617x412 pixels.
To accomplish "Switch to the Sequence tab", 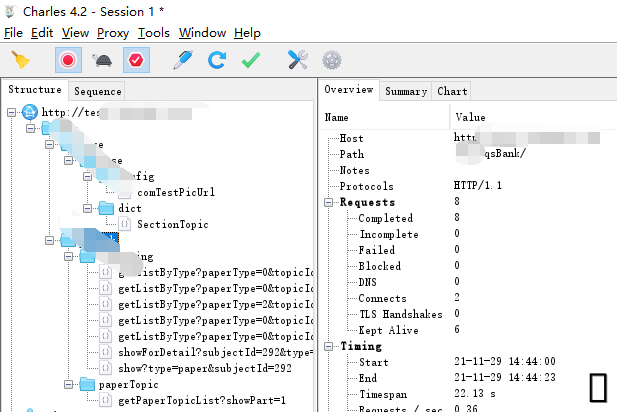I will point(98,91).
